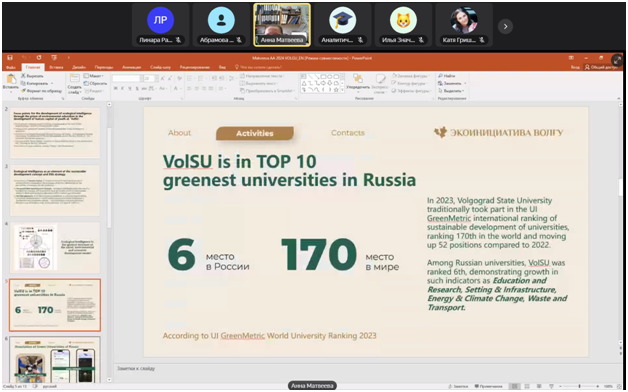The height and width of the screenshot is (392, 628).
Task: Open the font name combo box
Action: click(127, 78)
